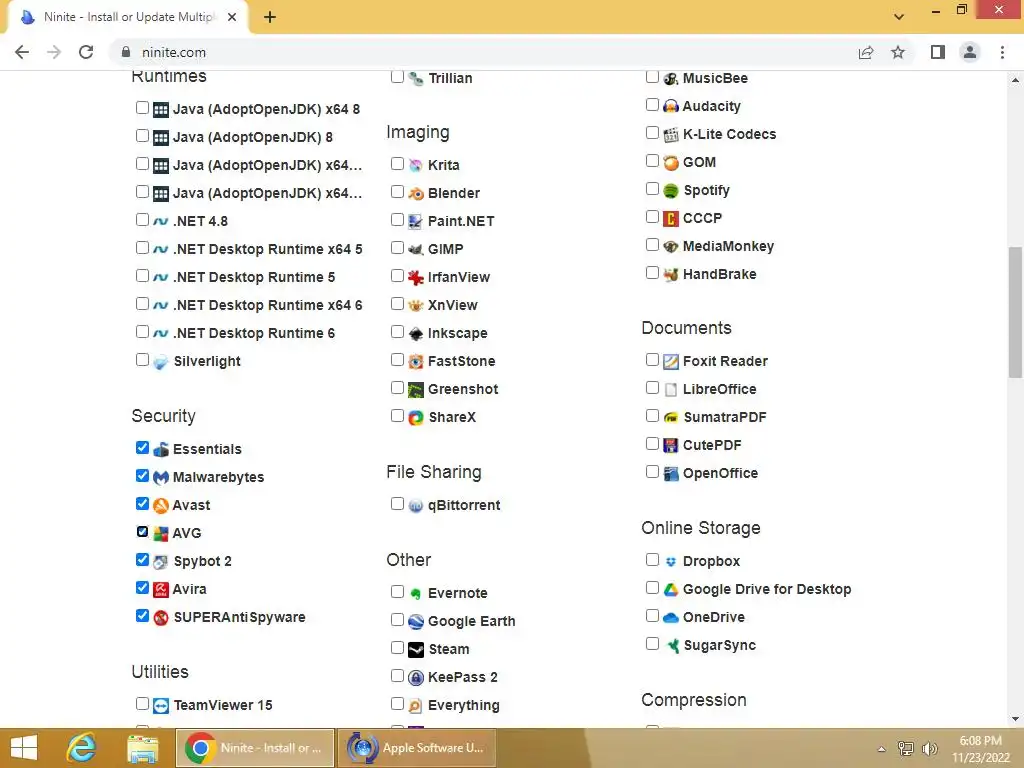Image resolution: width=1024 pixels, height=768 pixels.
Task: Check the Foxit Reader checkbox
Action: 652,359
